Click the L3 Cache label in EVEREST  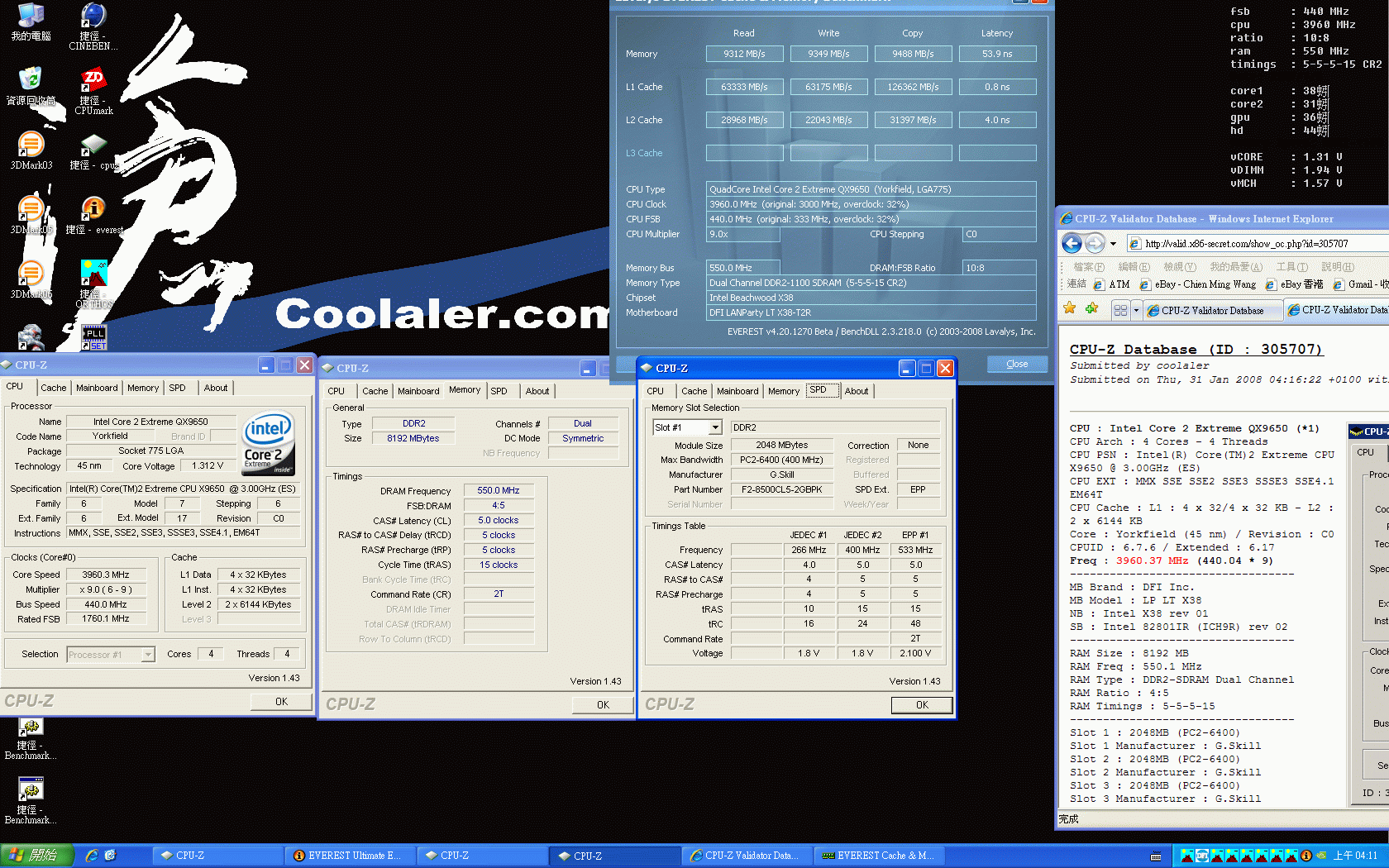644,153
